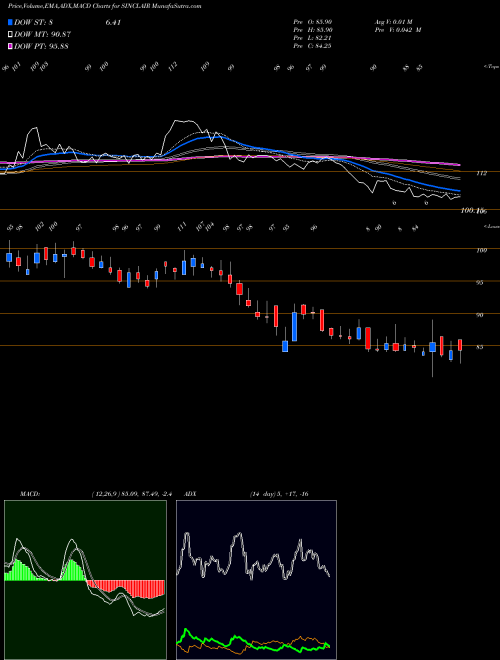Click the 95 price axis label
The width and height of the screenshot is (500, 660).
click(479, 283)
